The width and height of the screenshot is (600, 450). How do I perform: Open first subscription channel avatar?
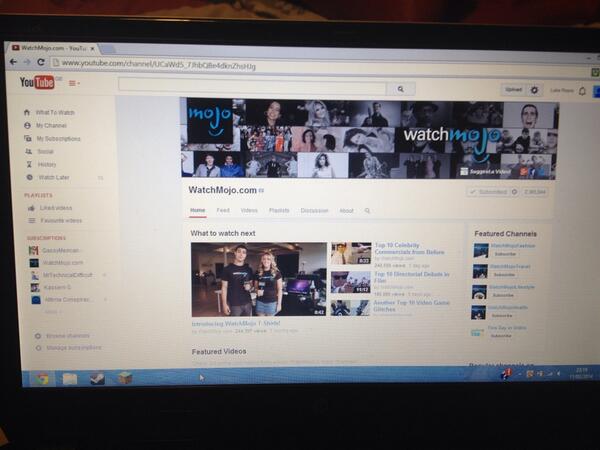[x=34, y=250]
